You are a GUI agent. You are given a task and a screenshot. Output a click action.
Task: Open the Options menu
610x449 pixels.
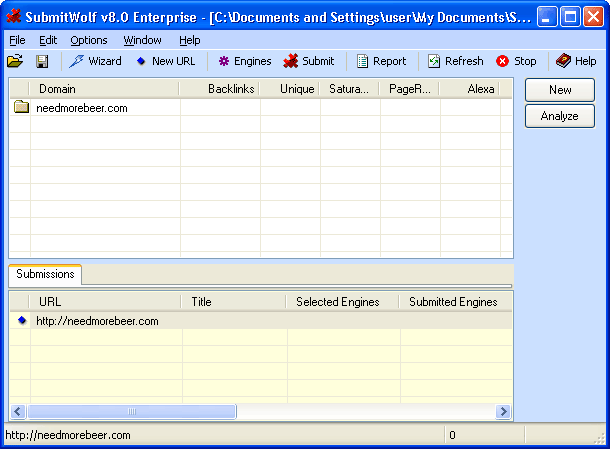[89, 40]
